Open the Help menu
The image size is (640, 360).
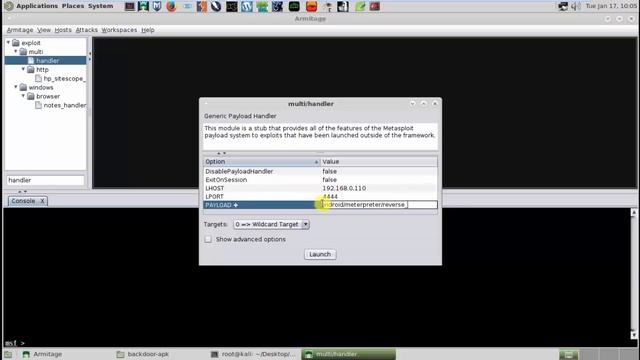[x=148, y=30]
